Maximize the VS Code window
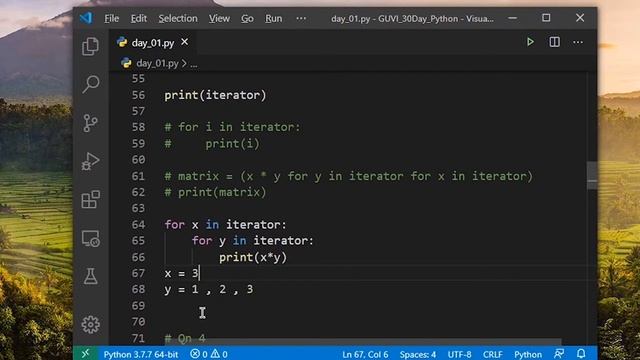The height and width of the screenshot is (360, 640). tap(546, 18)
